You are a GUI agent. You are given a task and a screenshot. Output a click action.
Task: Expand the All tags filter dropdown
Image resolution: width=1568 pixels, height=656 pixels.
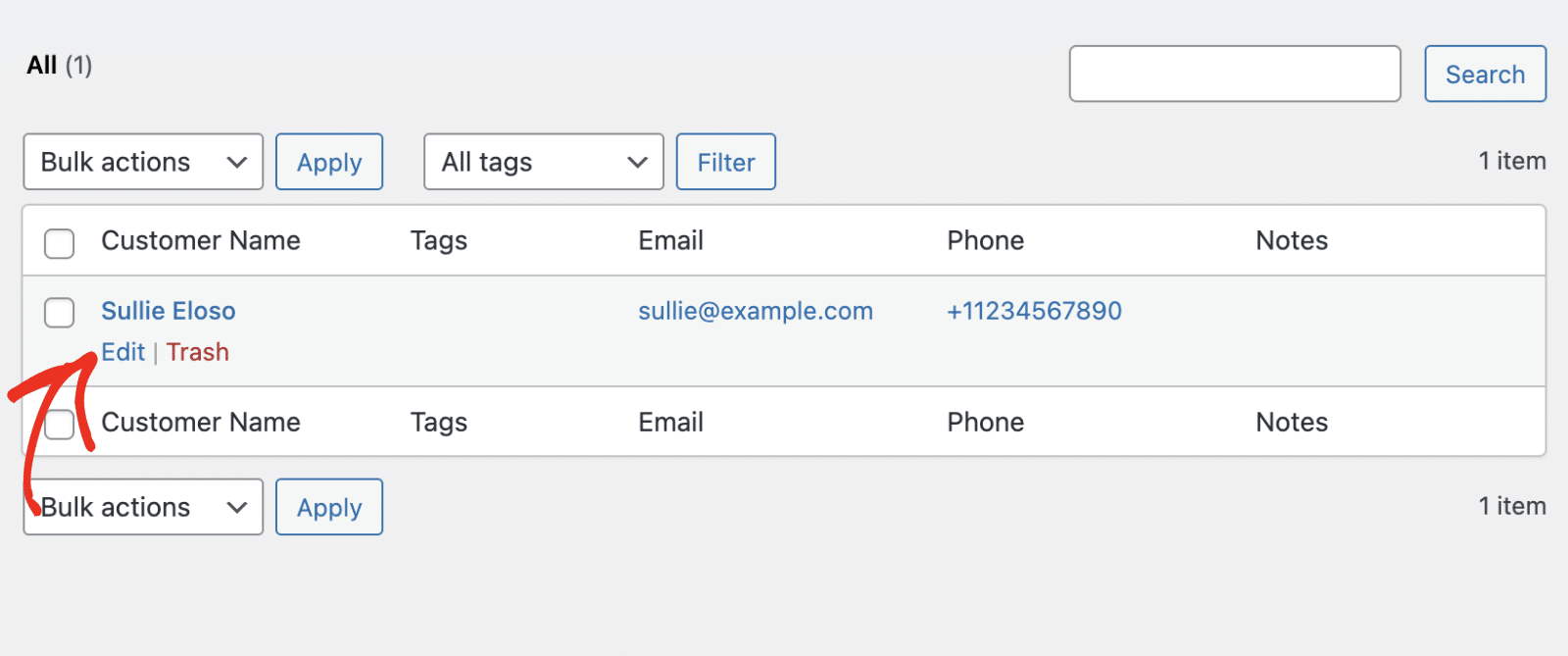544,162
